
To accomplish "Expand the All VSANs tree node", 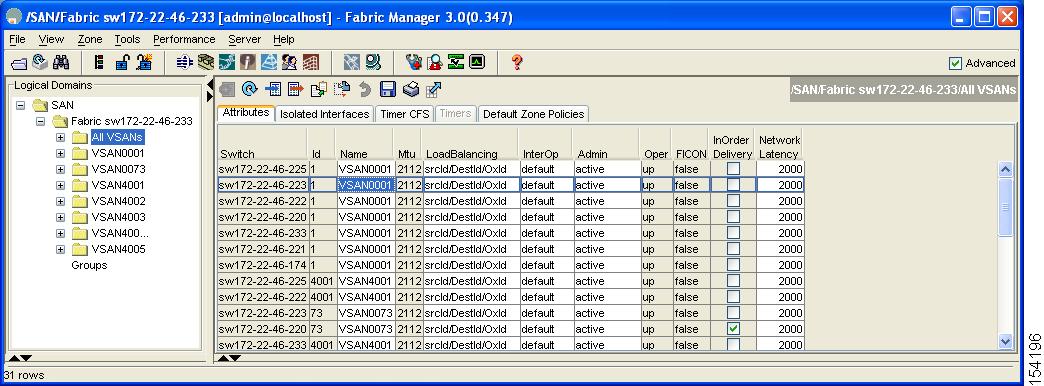I will pyautogui.click(x=61, y=137).
